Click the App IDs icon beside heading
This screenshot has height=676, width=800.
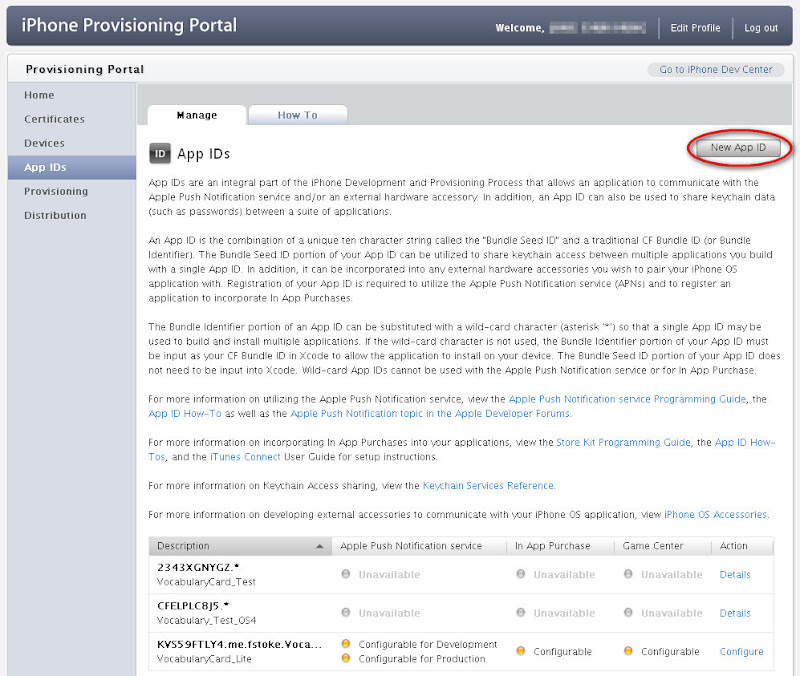point(160,153)
